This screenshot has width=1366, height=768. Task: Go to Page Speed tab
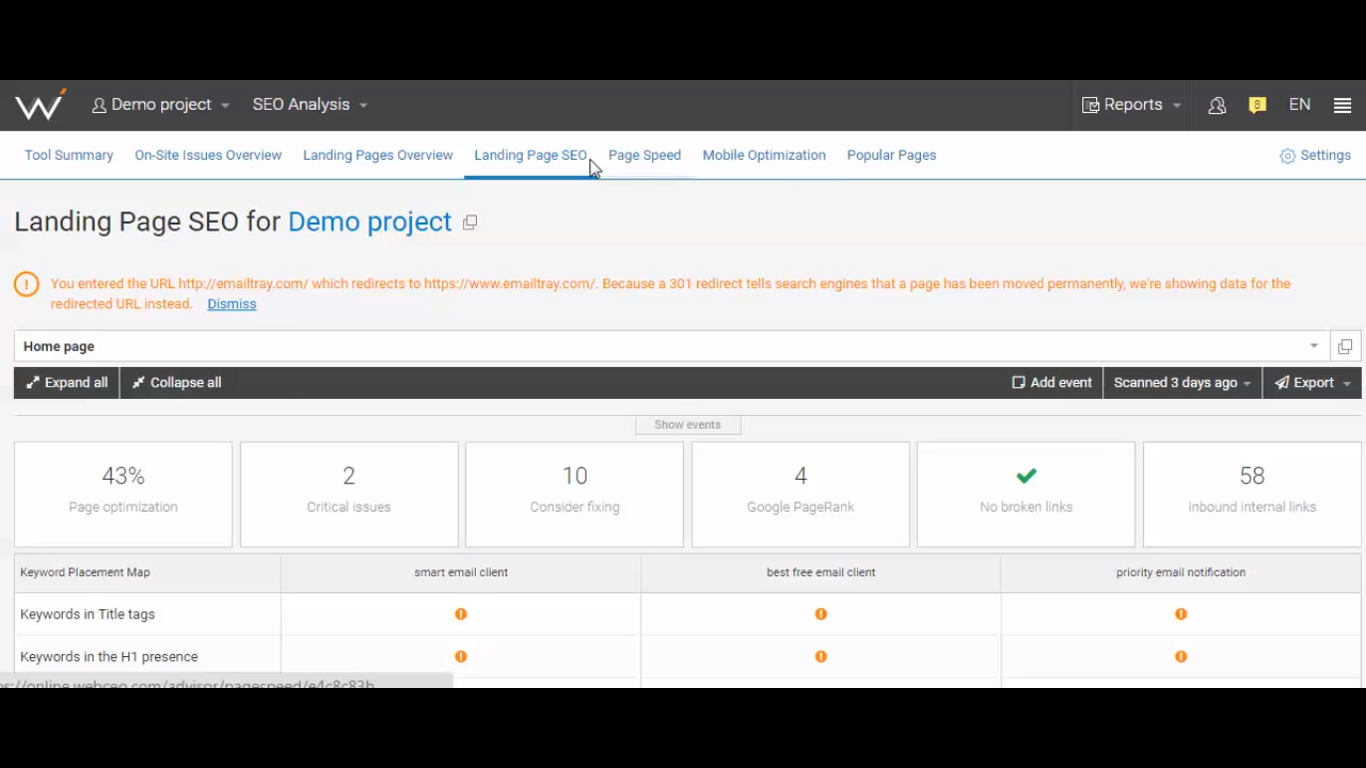pos(645,156)
